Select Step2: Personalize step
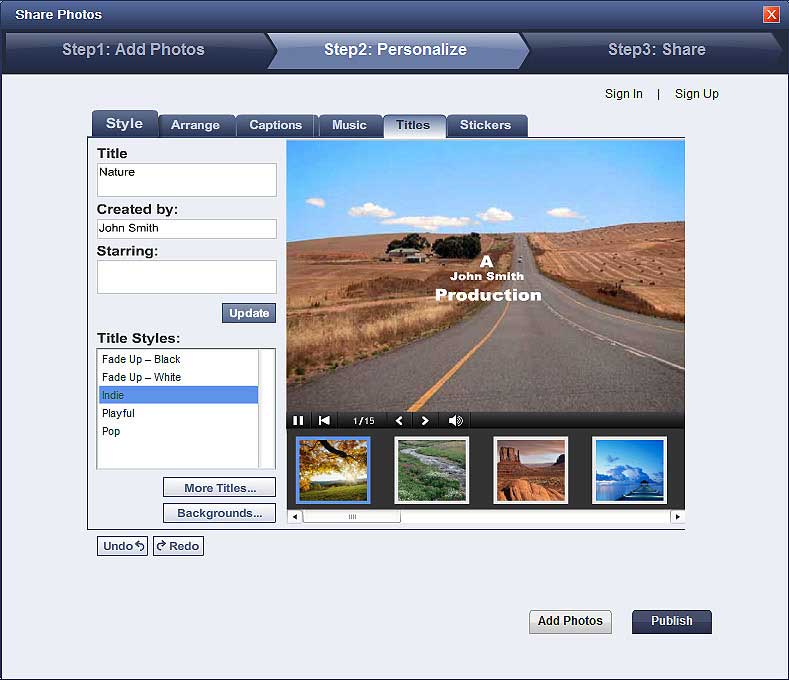This screenshot has height=680, width=789. click(x=396, y=49)
